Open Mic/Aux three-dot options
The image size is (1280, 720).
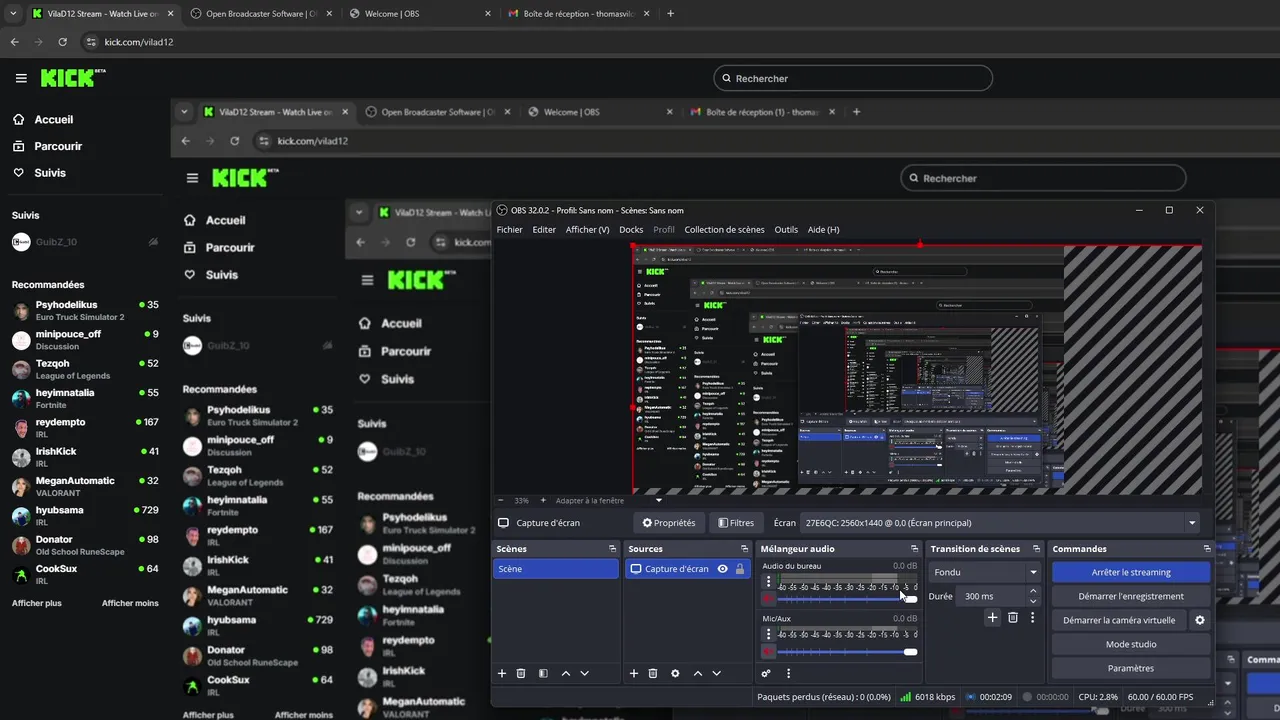point(768,634)
